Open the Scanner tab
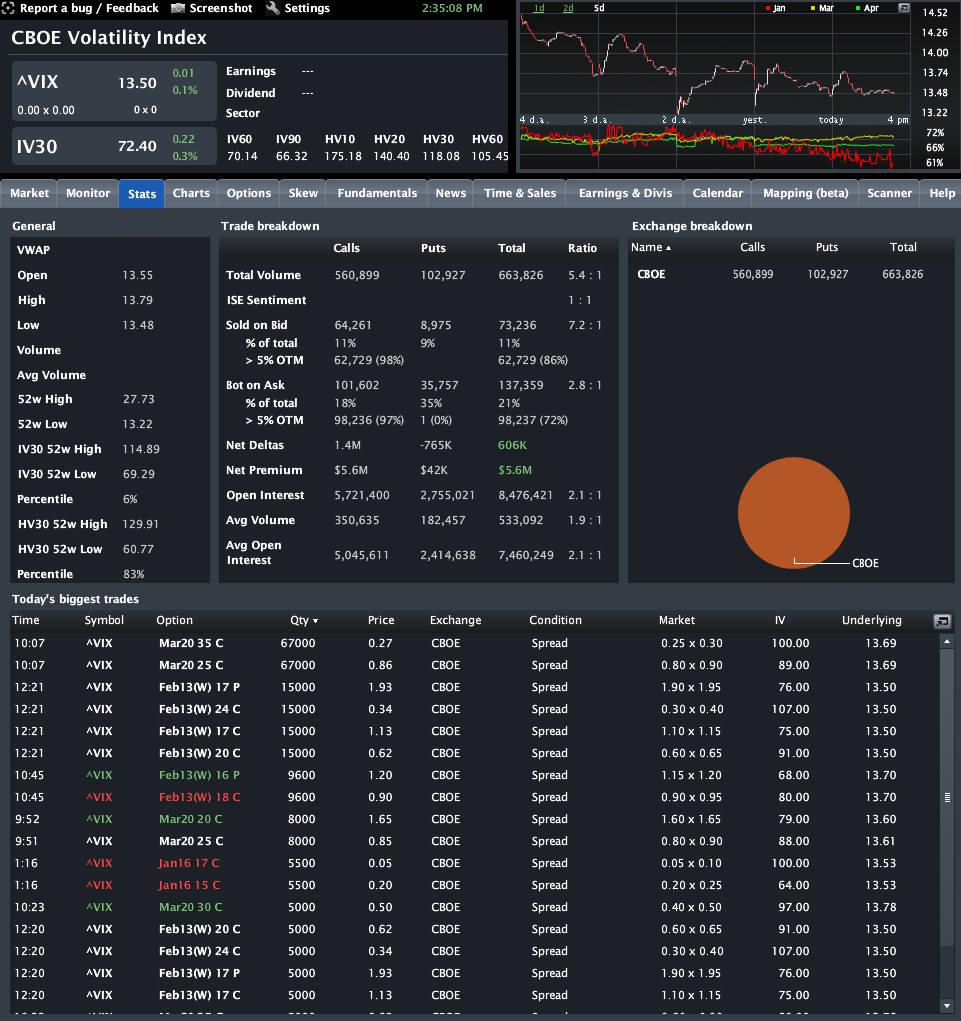Image resolution: width=961 pixels, height=1021 pixels. 889,193
